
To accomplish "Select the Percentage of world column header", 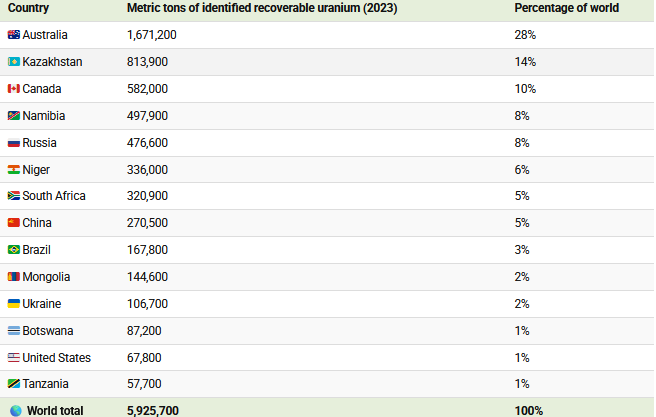I will pos(566,8).
